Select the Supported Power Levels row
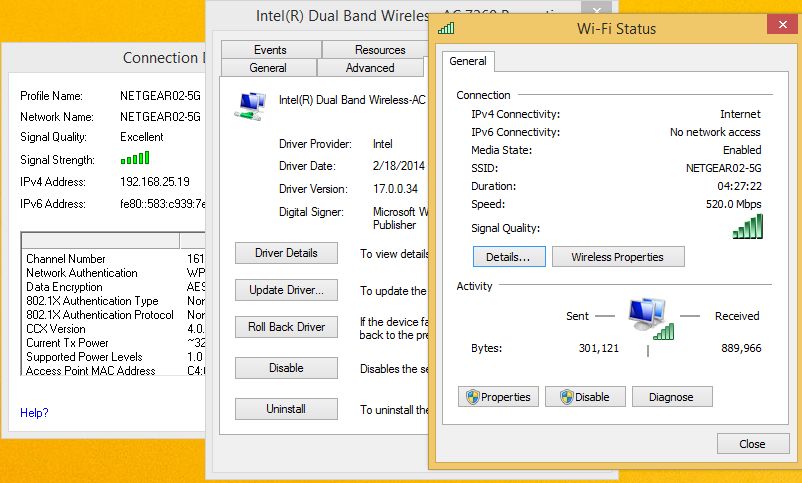 pyautogui.click(x=113, y=357)
